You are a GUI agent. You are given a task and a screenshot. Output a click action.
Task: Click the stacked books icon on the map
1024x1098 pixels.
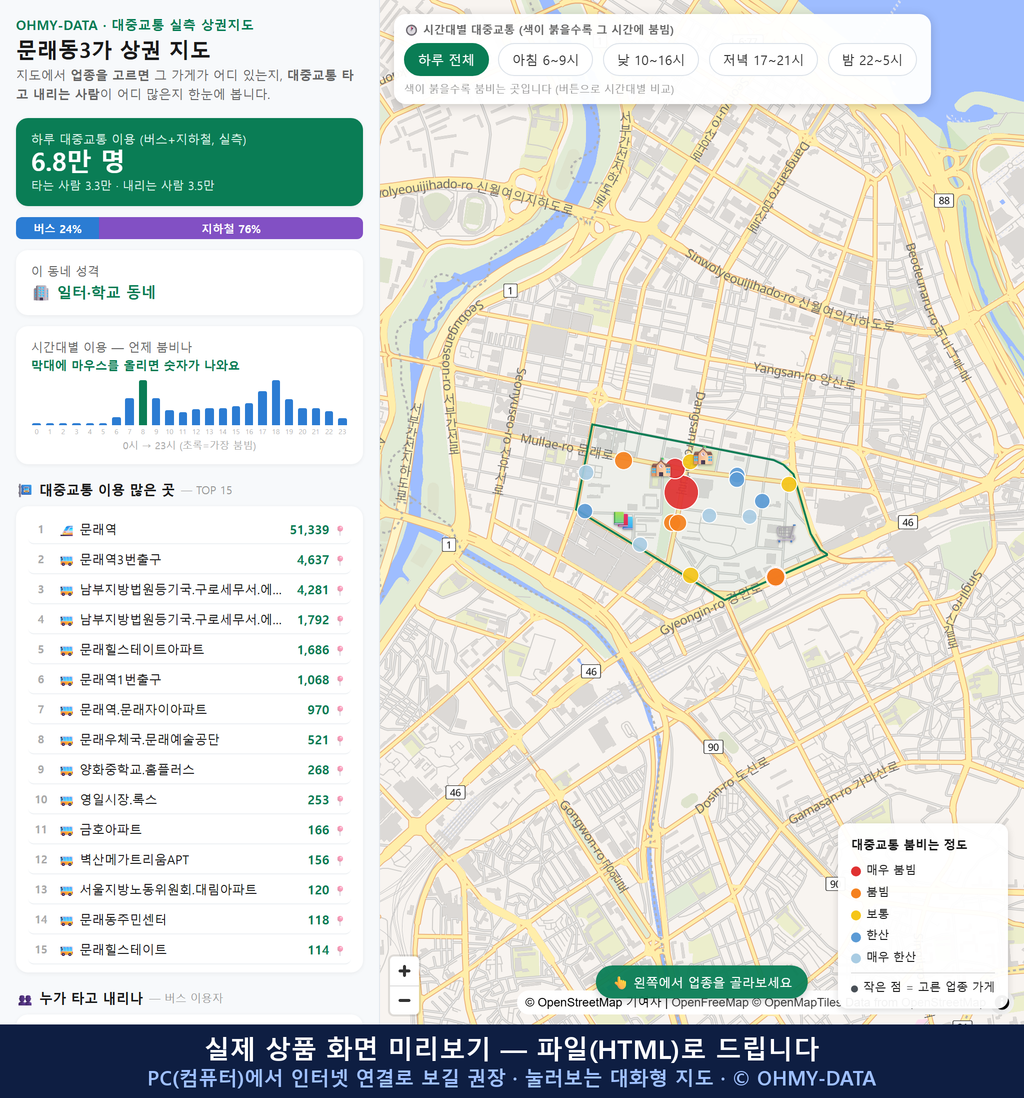(623, 520)
